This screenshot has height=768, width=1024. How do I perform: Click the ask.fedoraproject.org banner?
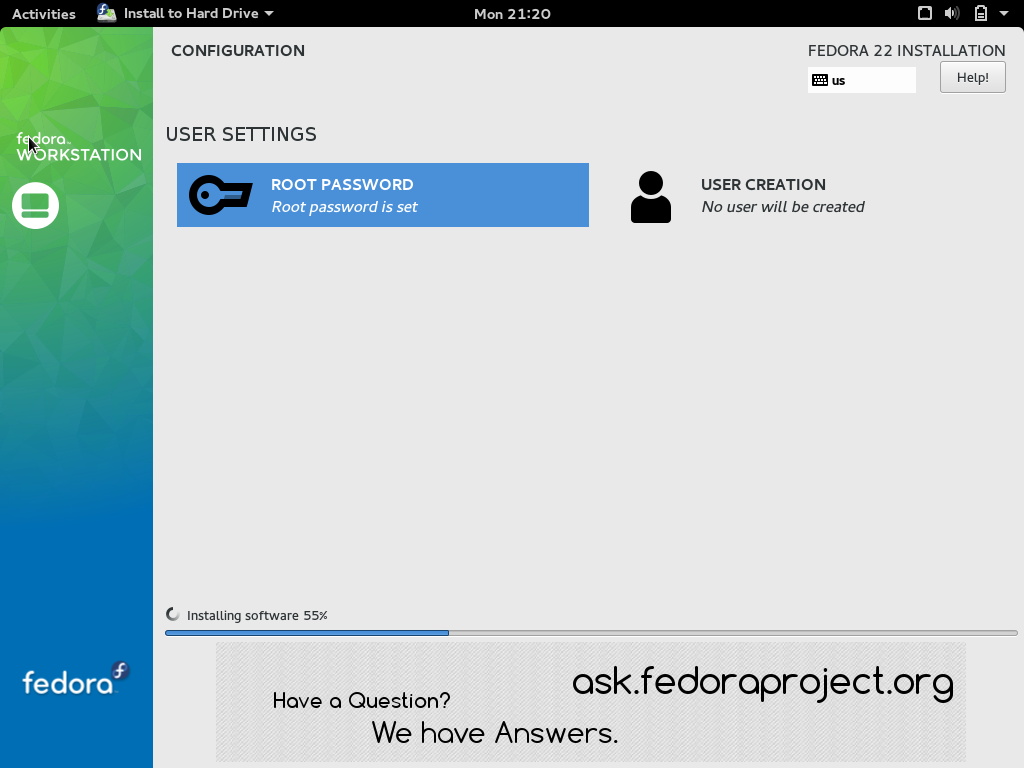click(x=590, y=701)
